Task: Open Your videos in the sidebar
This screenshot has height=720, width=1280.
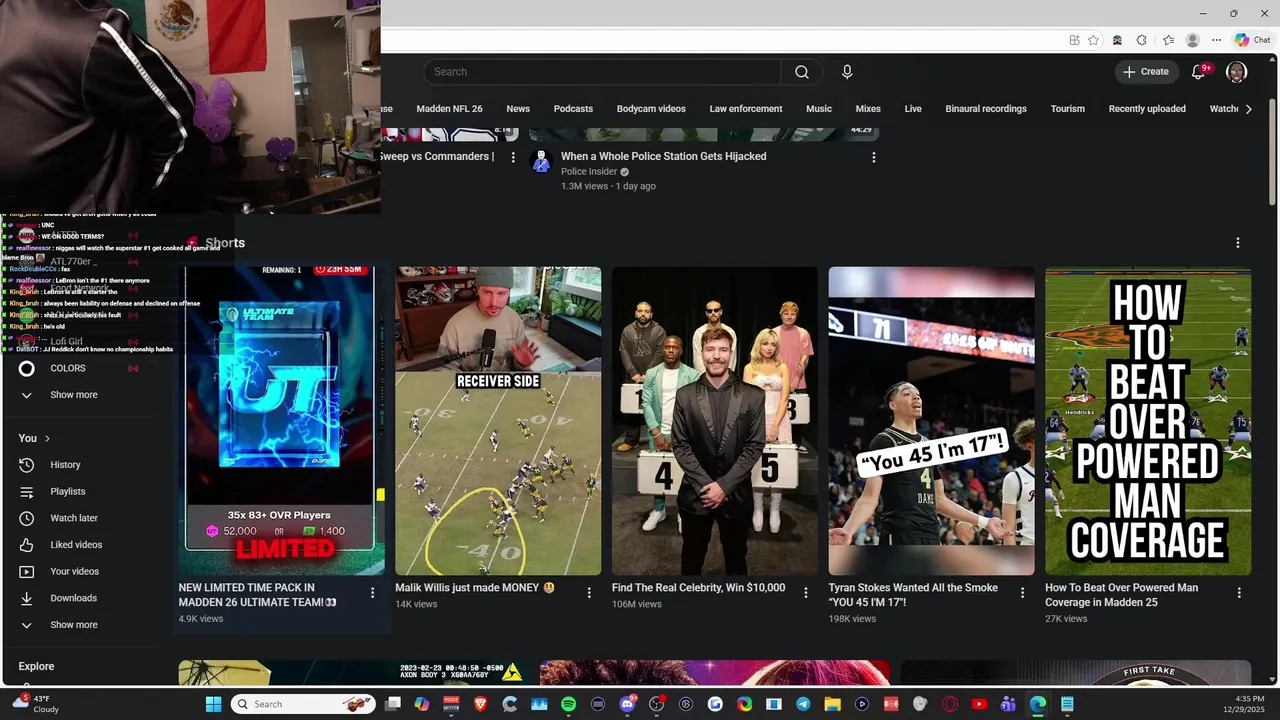Action: (x=74, y=572)
